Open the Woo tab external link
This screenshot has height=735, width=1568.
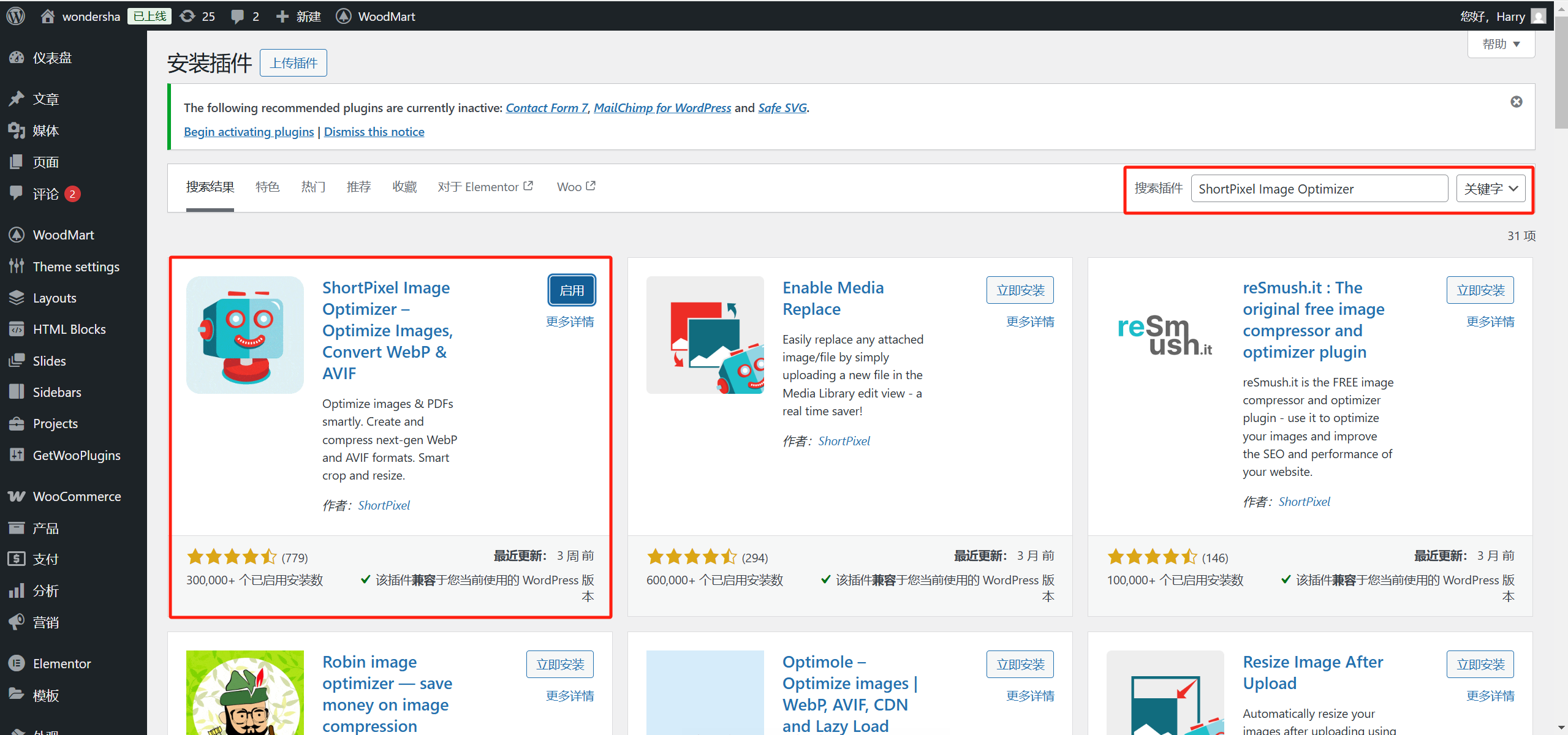point(575,186)
